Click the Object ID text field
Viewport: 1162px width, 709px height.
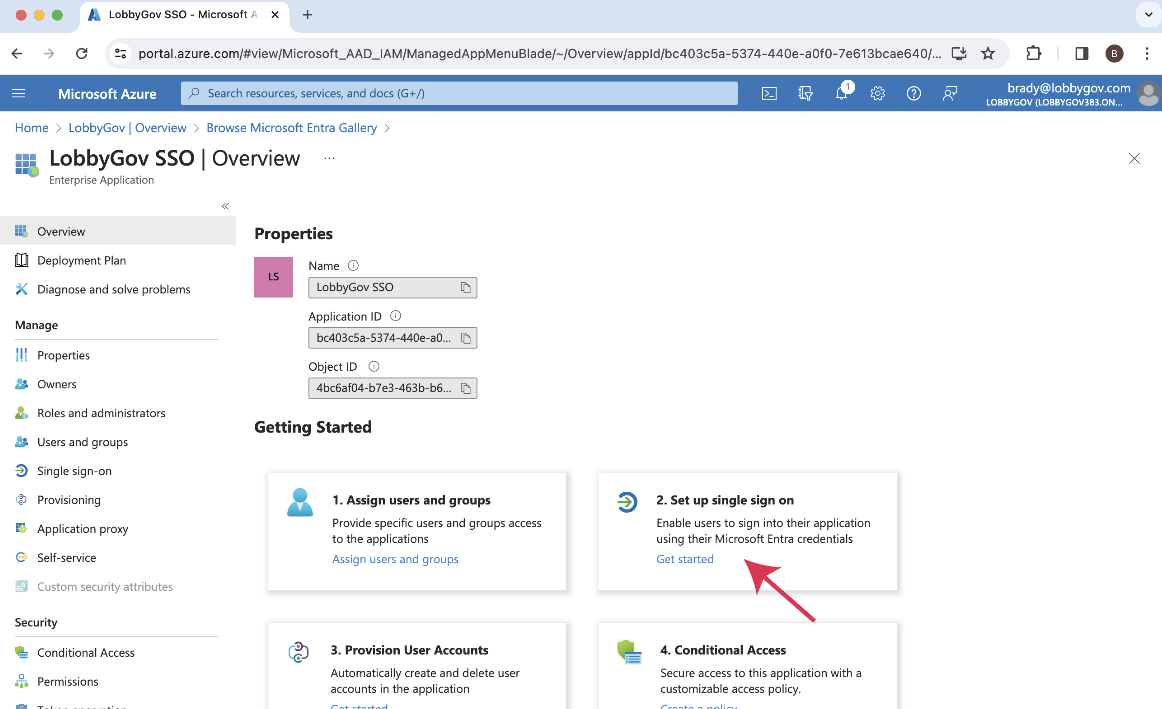pos(392,388)
